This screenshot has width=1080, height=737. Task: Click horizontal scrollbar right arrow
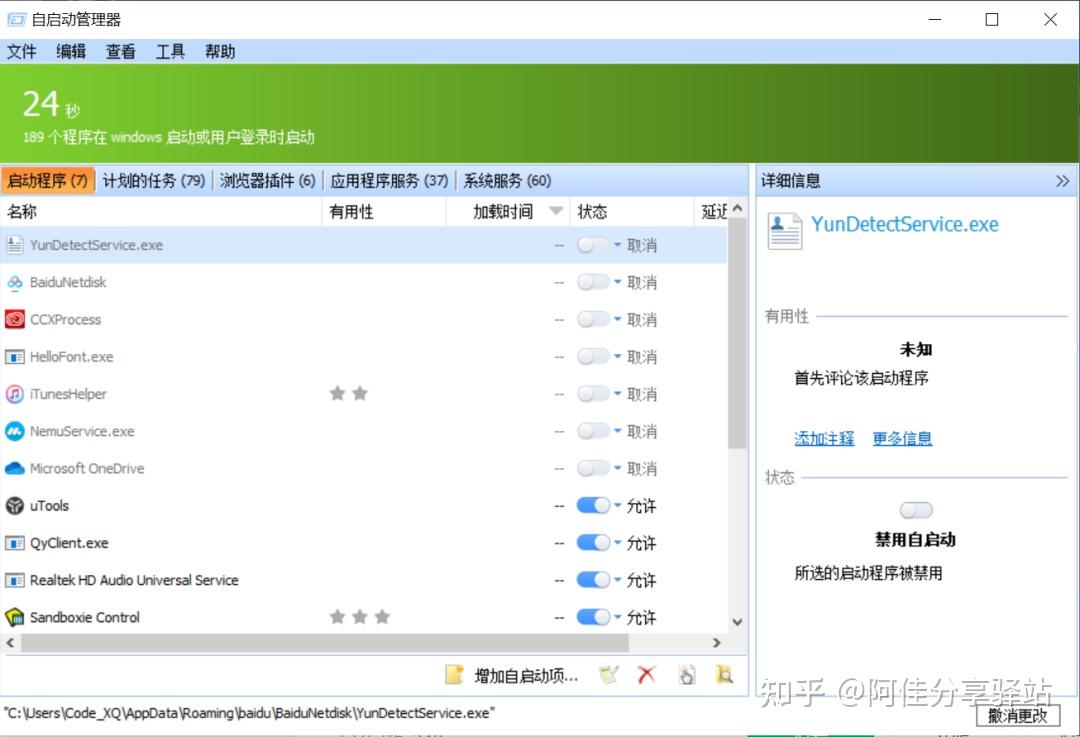pos(716,643)
